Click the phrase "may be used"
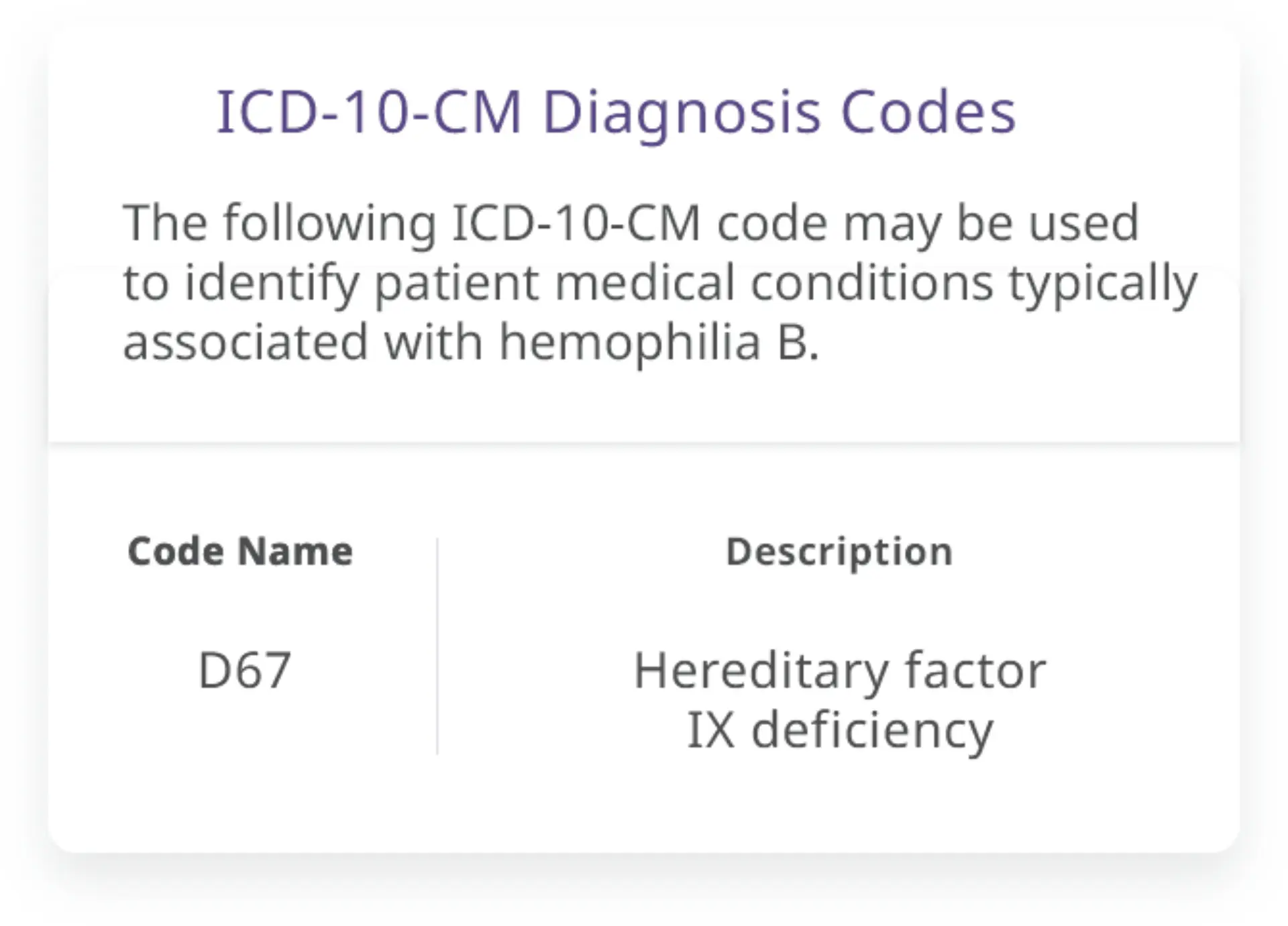The image size is (1288, 926). point(991,223)
